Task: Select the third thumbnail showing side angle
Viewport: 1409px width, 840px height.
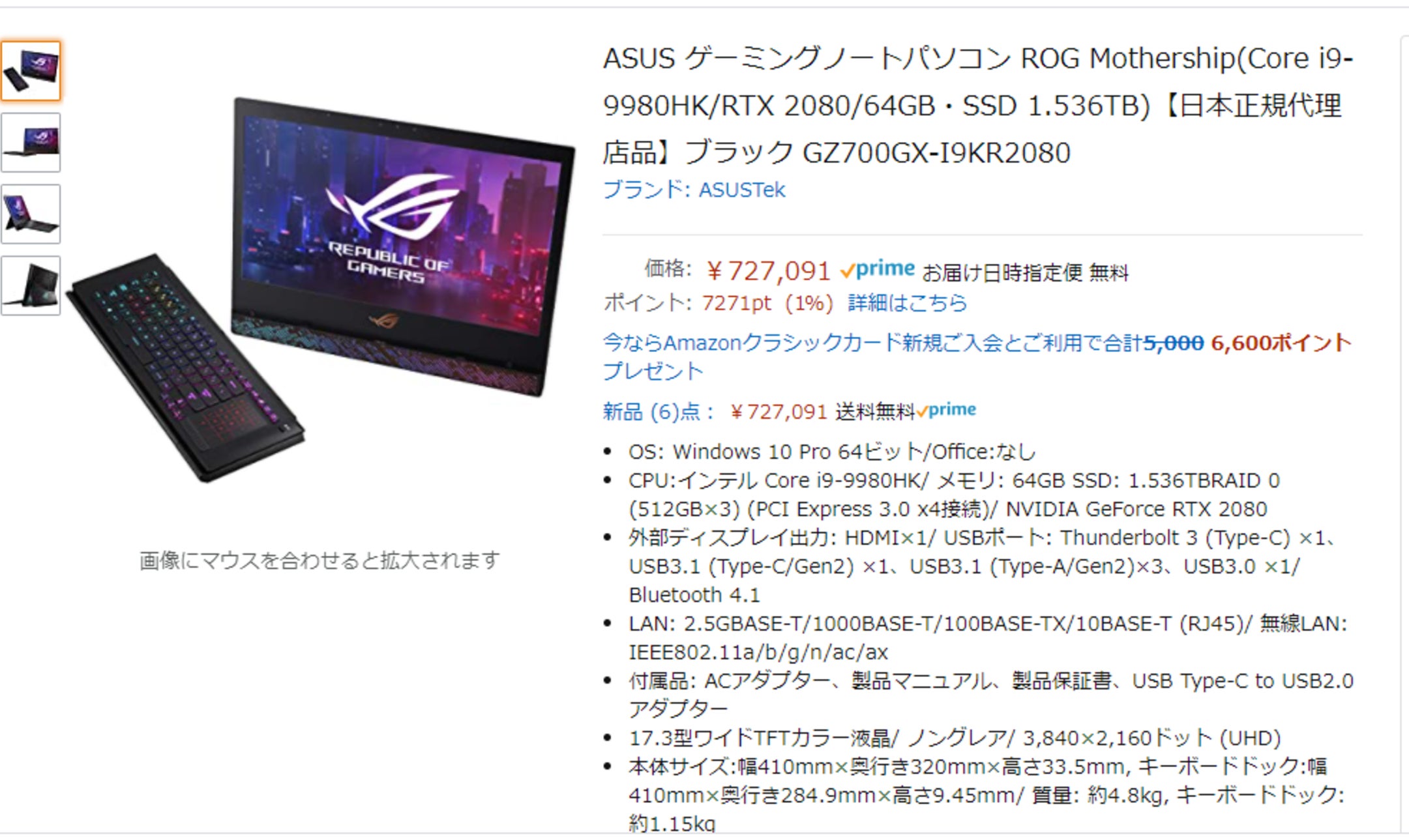Action: coord(31,214)
